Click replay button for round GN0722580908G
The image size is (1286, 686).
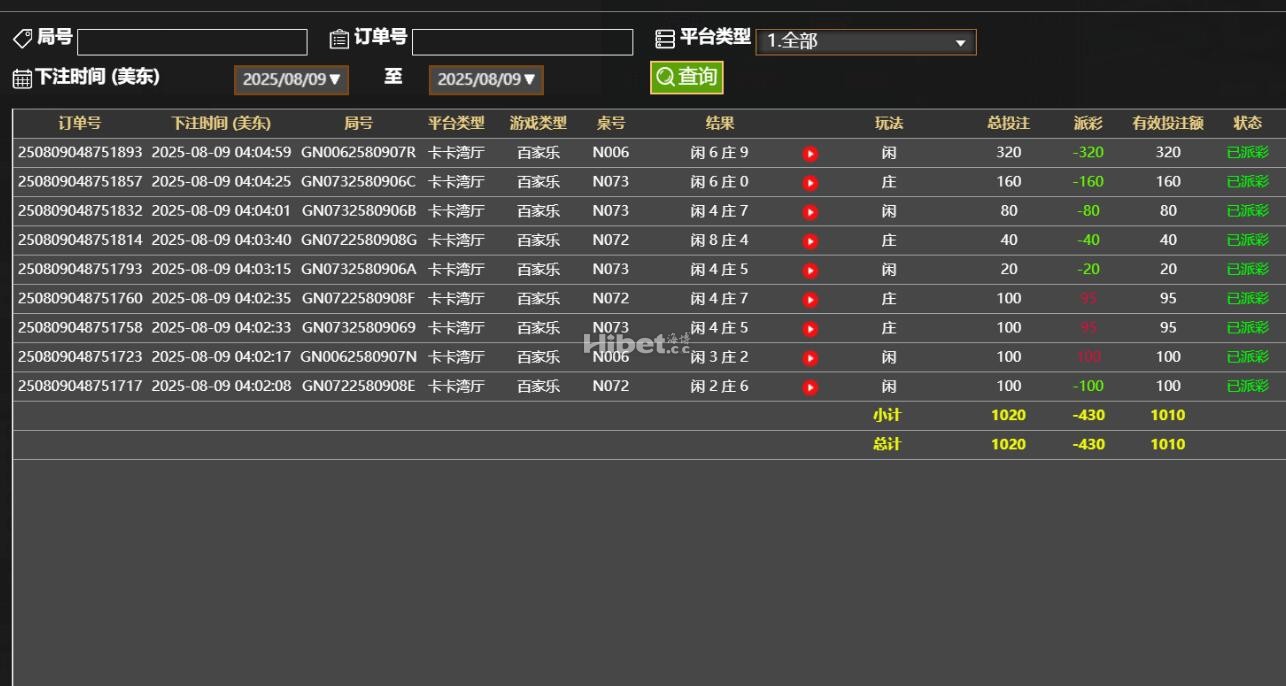[810, 241]
